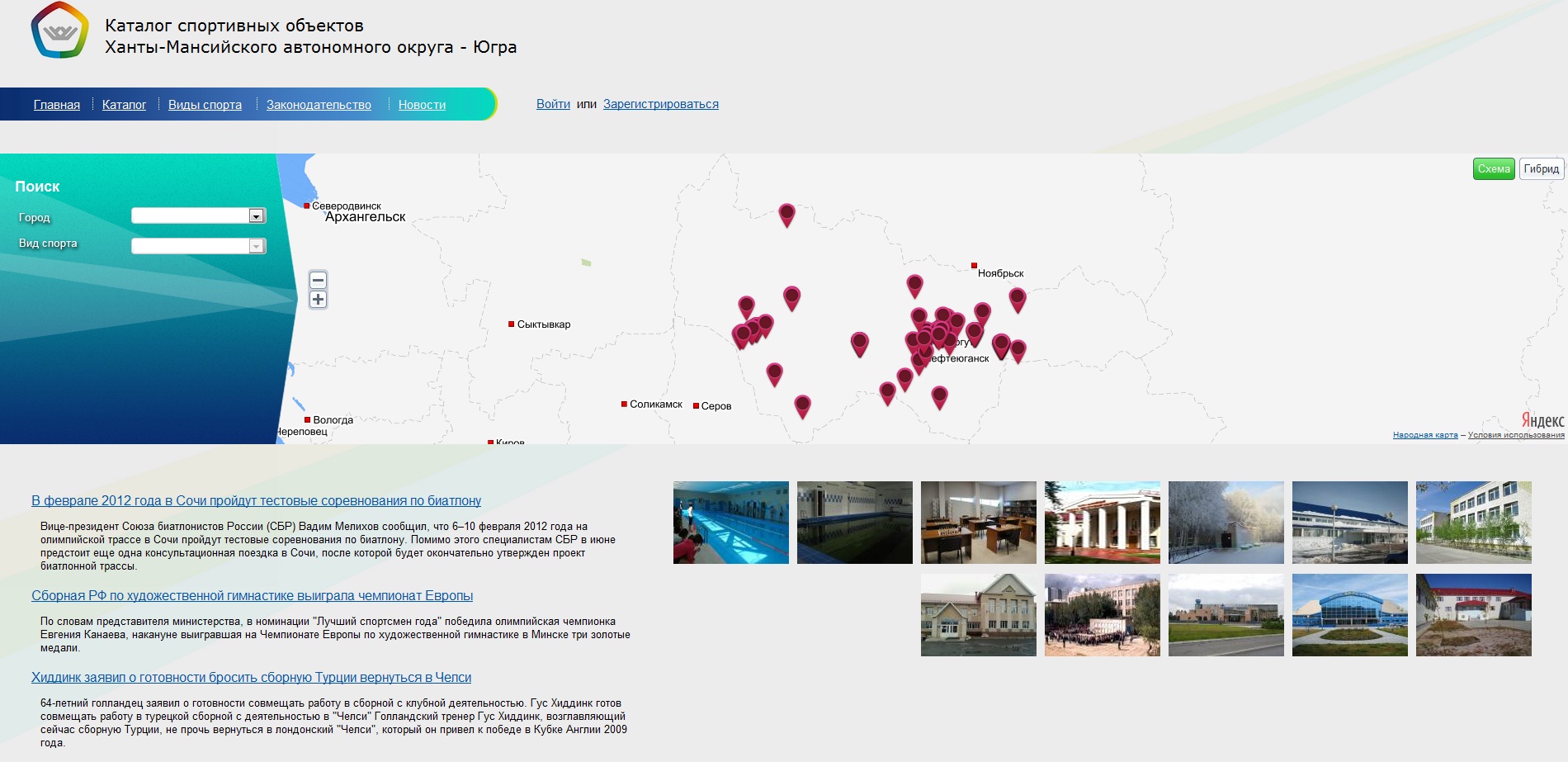Expand the Вид спорта dropdown
This screenshot has width=1568, height=762.
(256, 246)
